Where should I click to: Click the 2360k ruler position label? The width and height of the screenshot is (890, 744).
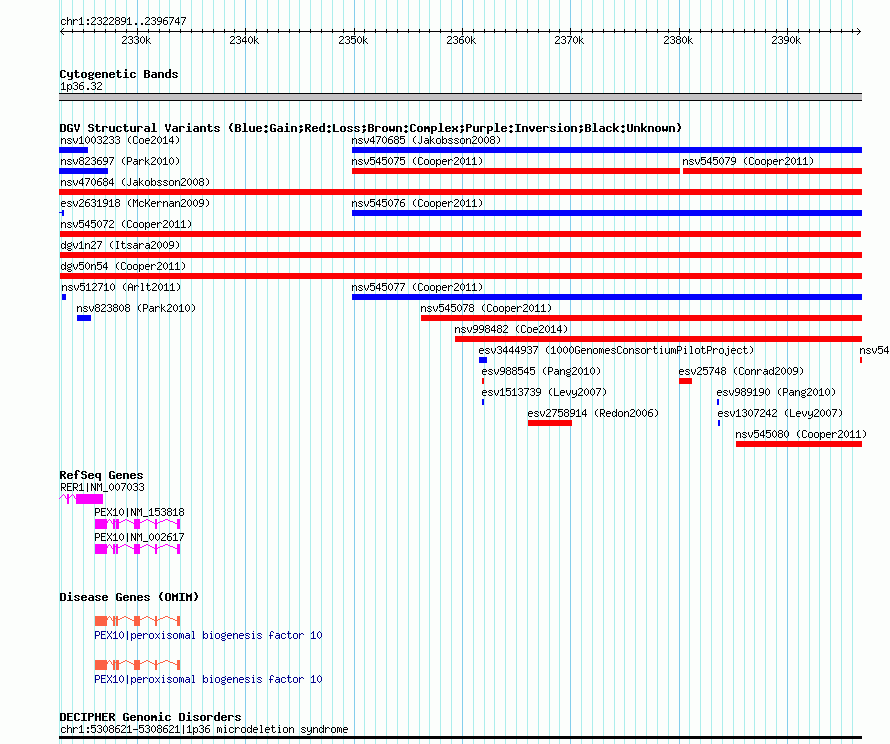pyautogui.click(x=461, y=40)
